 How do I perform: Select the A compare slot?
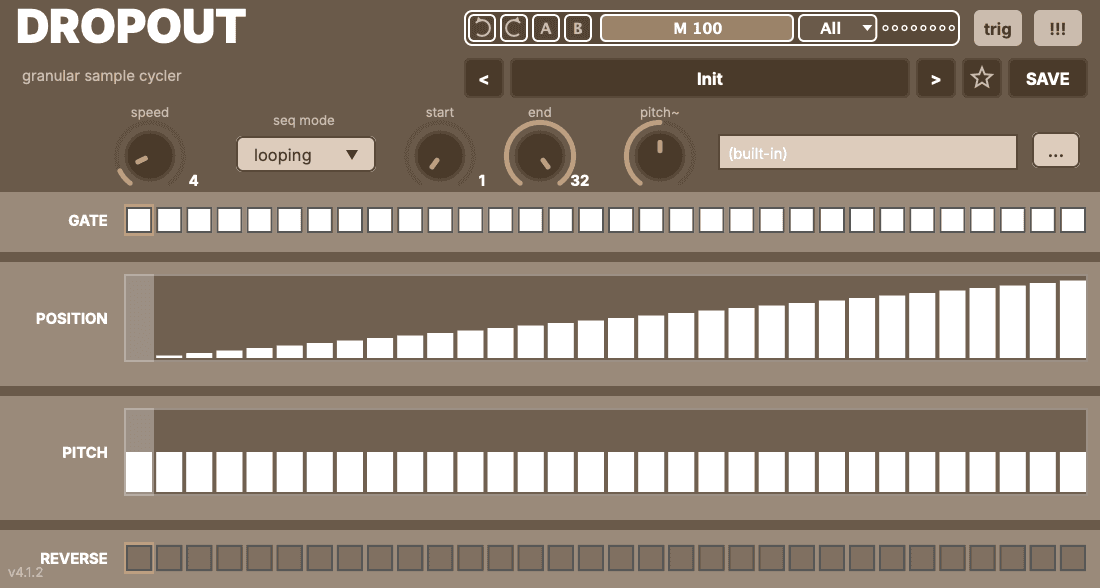click(546, 28)
